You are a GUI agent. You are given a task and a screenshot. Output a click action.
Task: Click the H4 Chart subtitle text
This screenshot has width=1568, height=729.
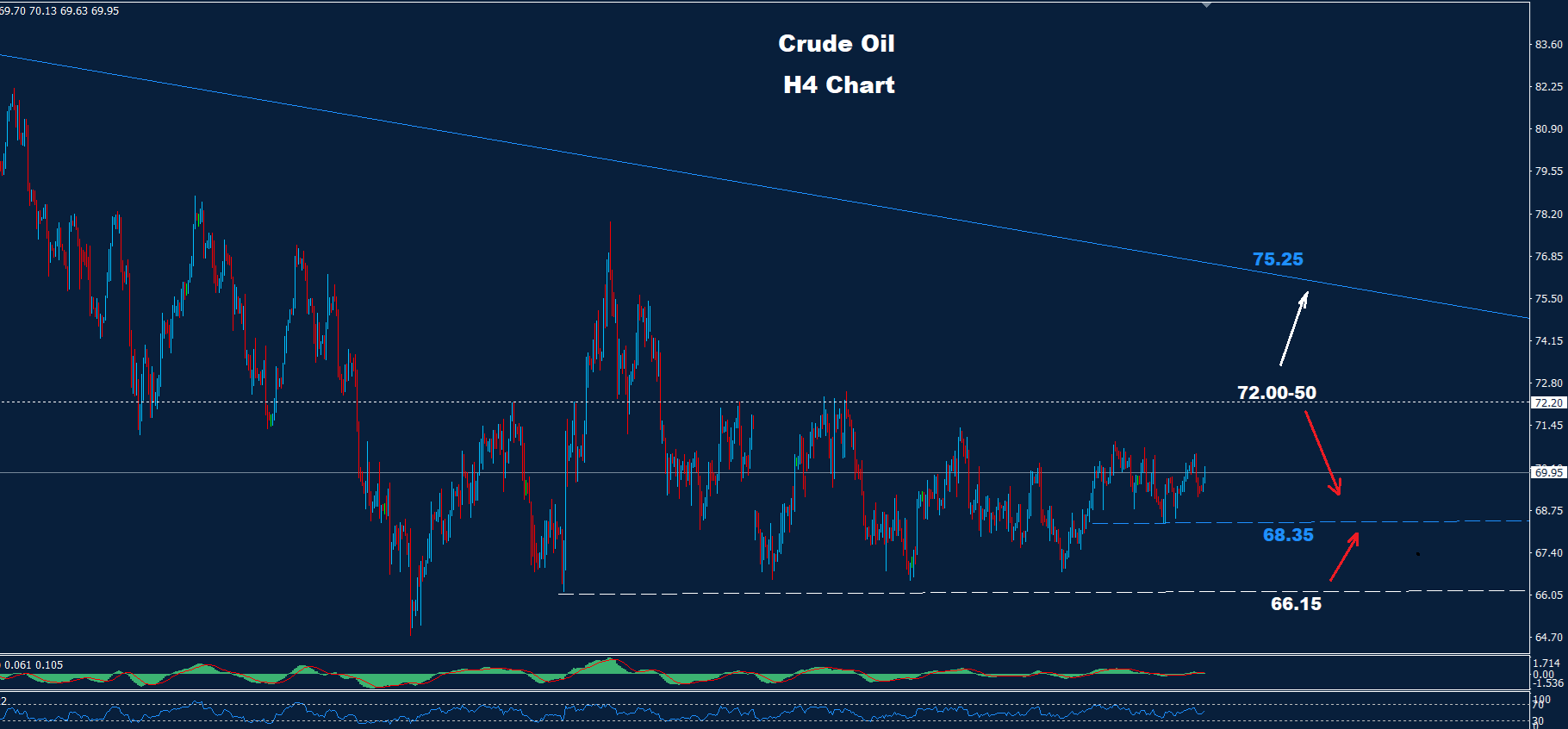838,85
